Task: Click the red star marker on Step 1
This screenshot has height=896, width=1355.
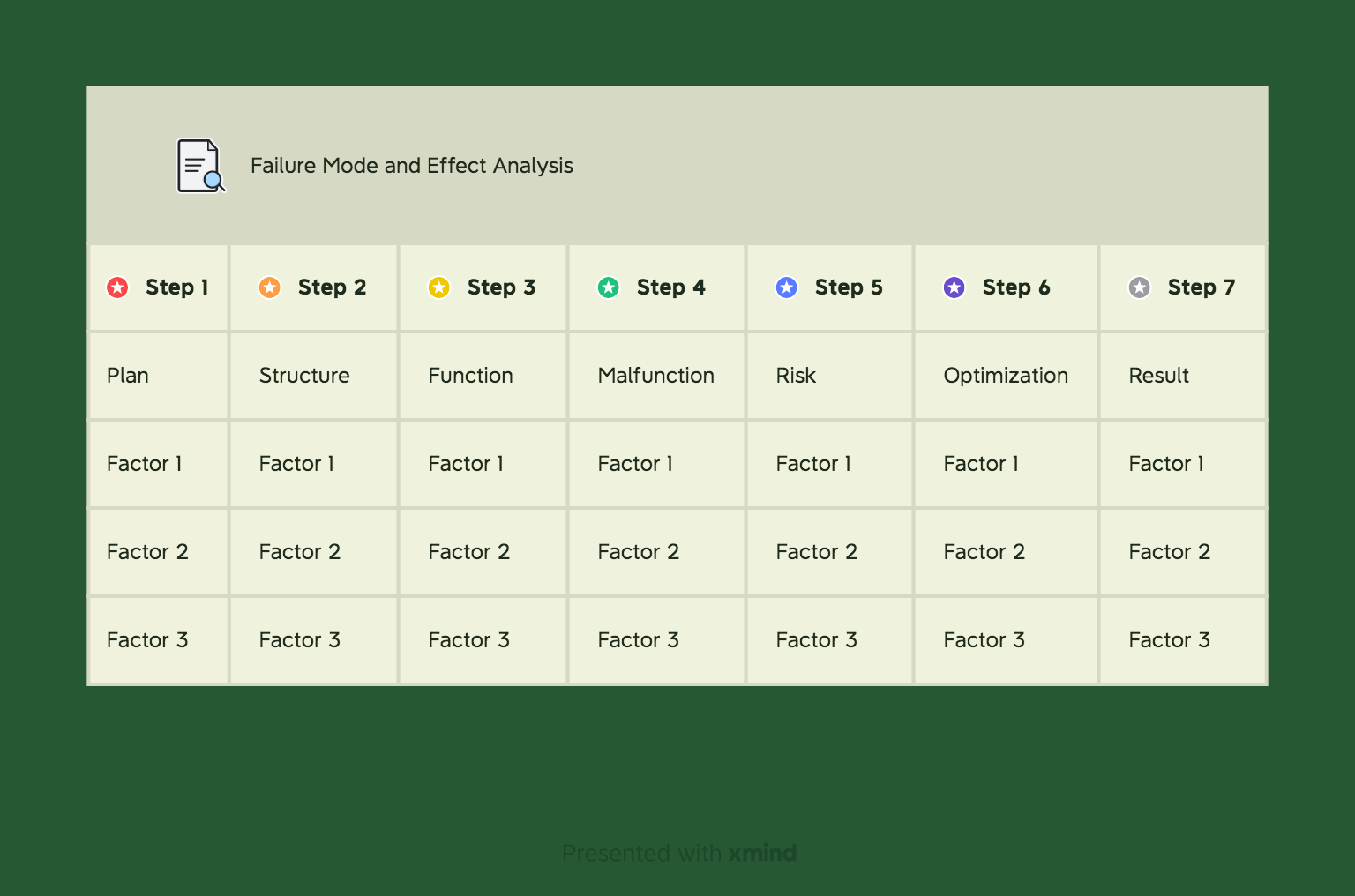Action: pos(117,287)
